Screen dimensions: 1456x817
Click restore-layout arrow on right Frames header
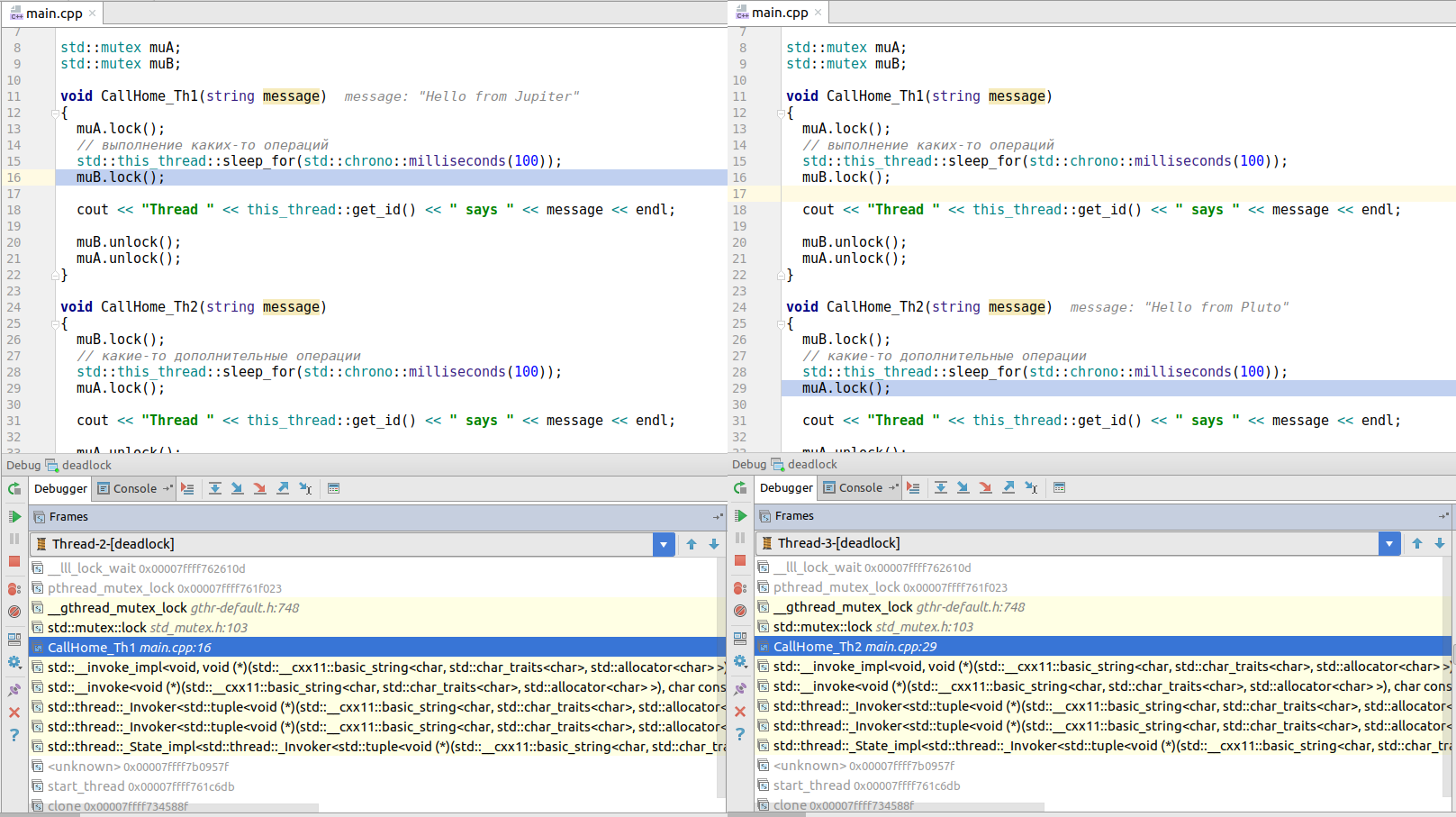[1443, 516]
